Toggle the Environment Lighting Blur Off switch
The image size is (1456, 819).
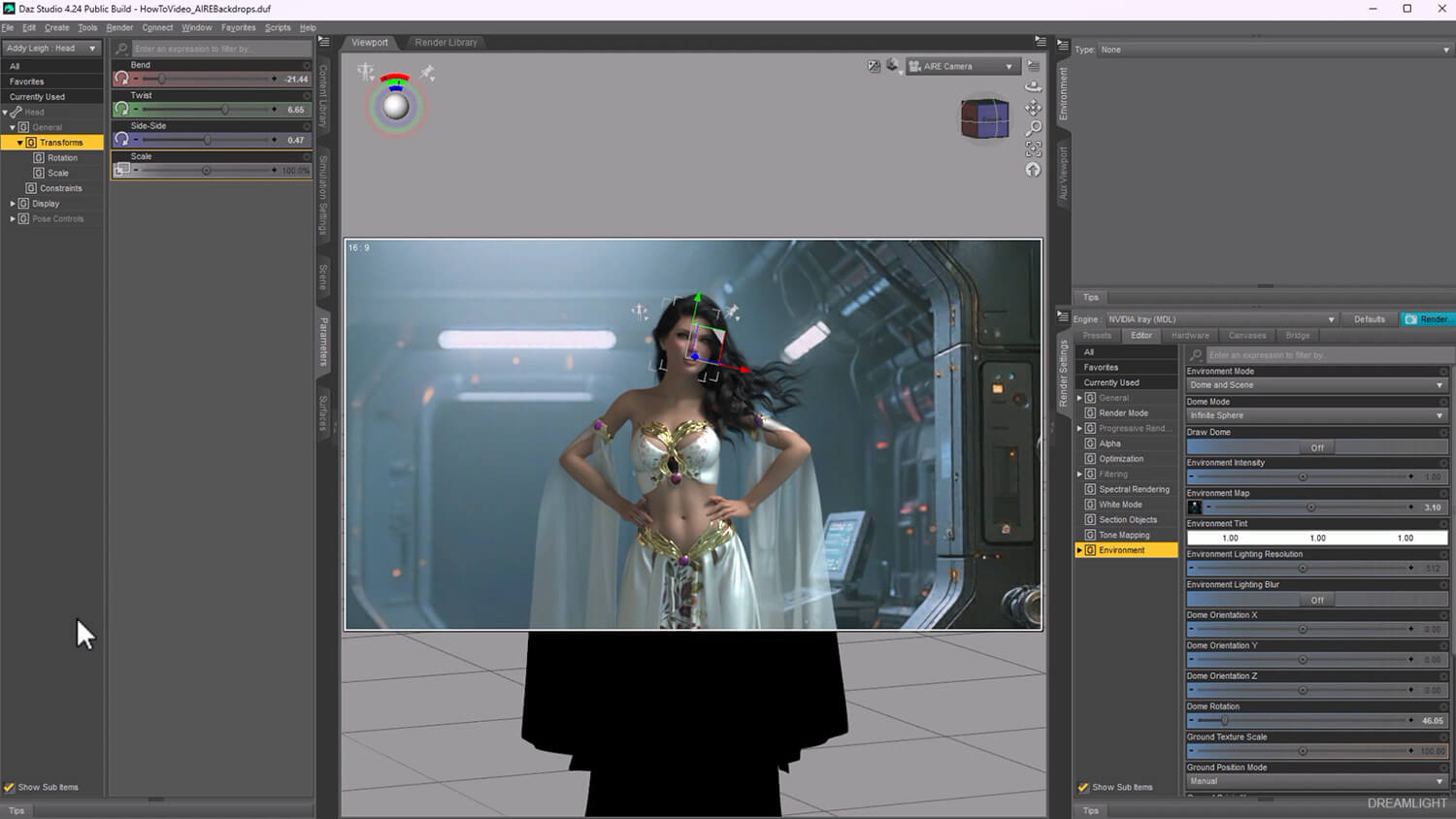click(1317, 600)
